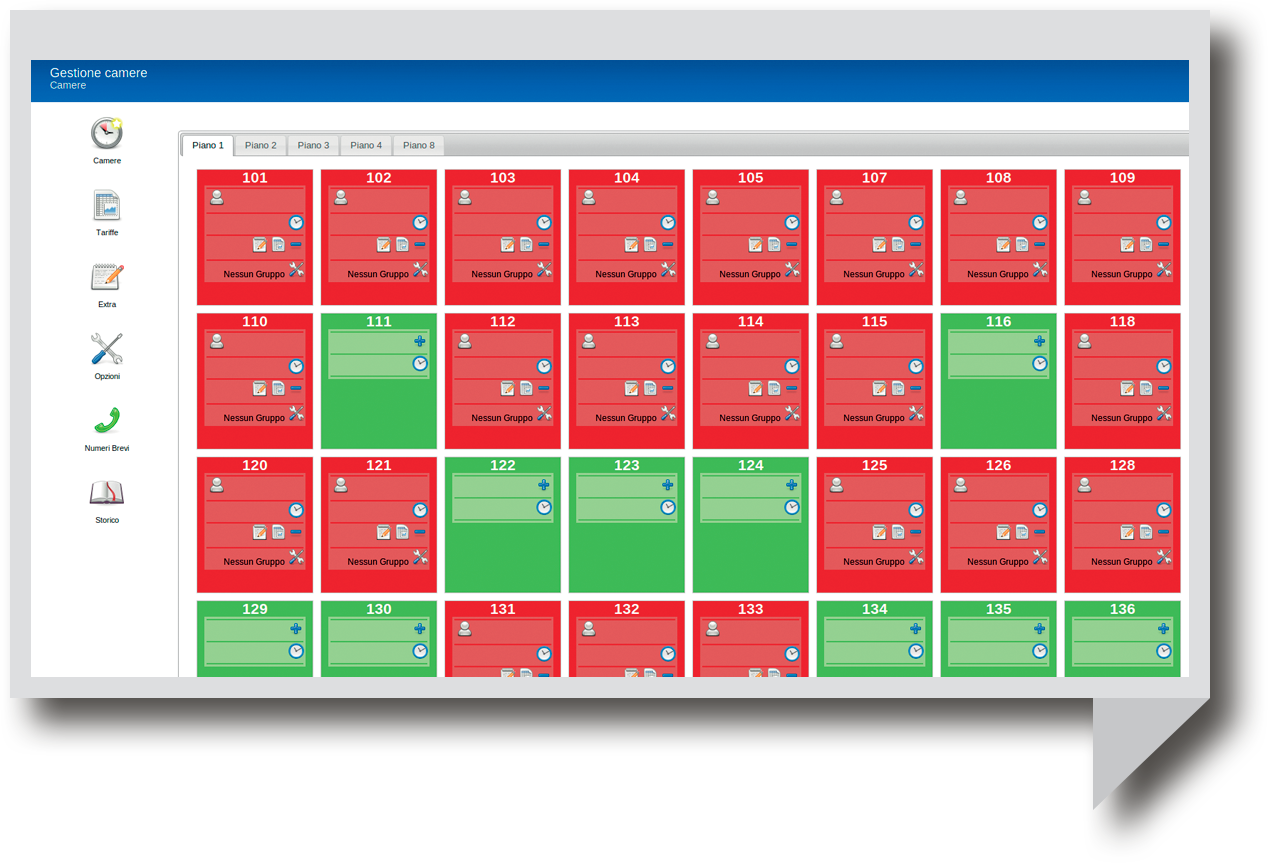Click guest person icon in room 131
Viewport: 1268px width, 864px height.
pyautogui.click(x=465, y=630)
